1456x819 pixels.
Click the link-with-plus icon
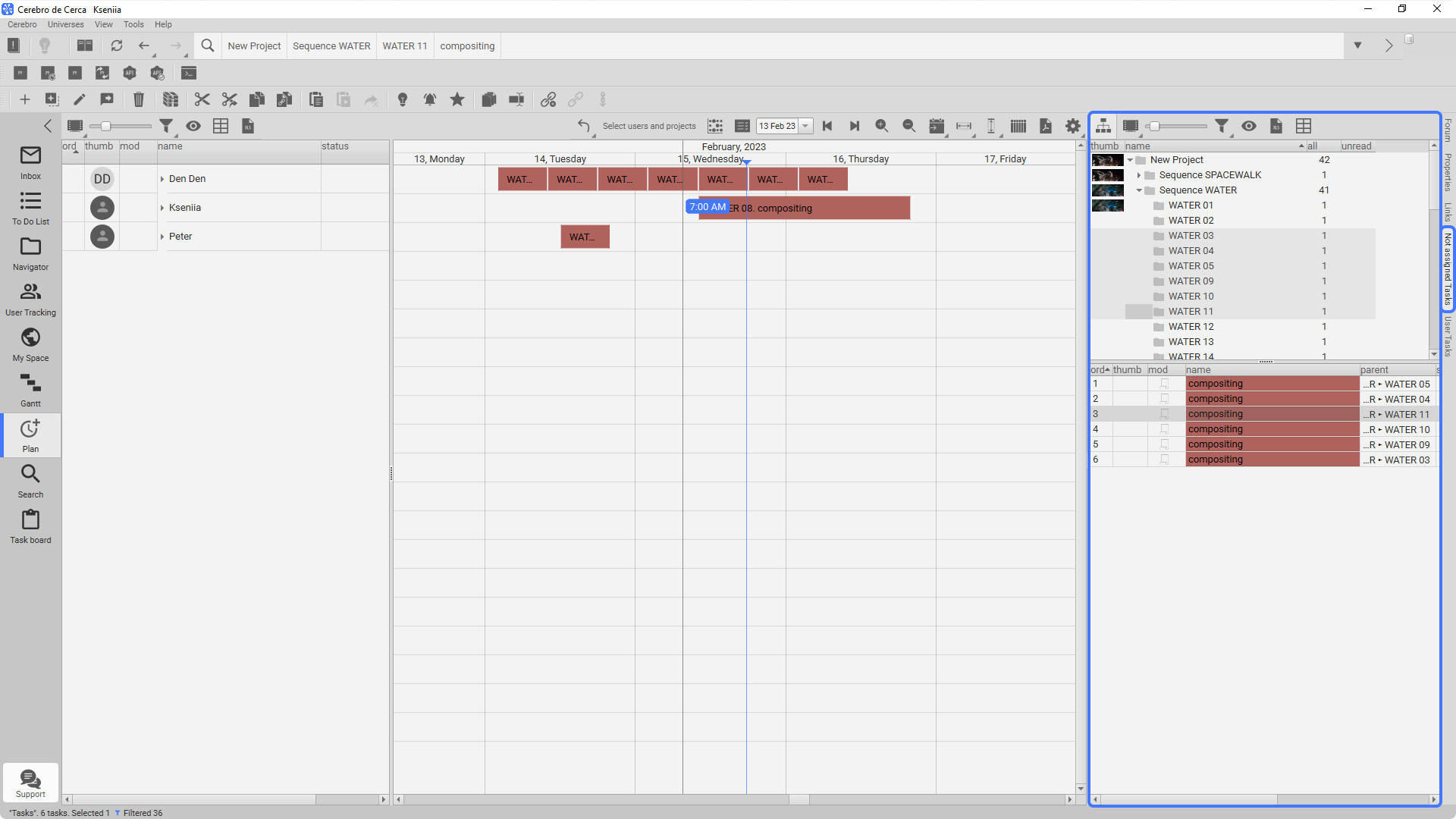(x=548, y=99)
